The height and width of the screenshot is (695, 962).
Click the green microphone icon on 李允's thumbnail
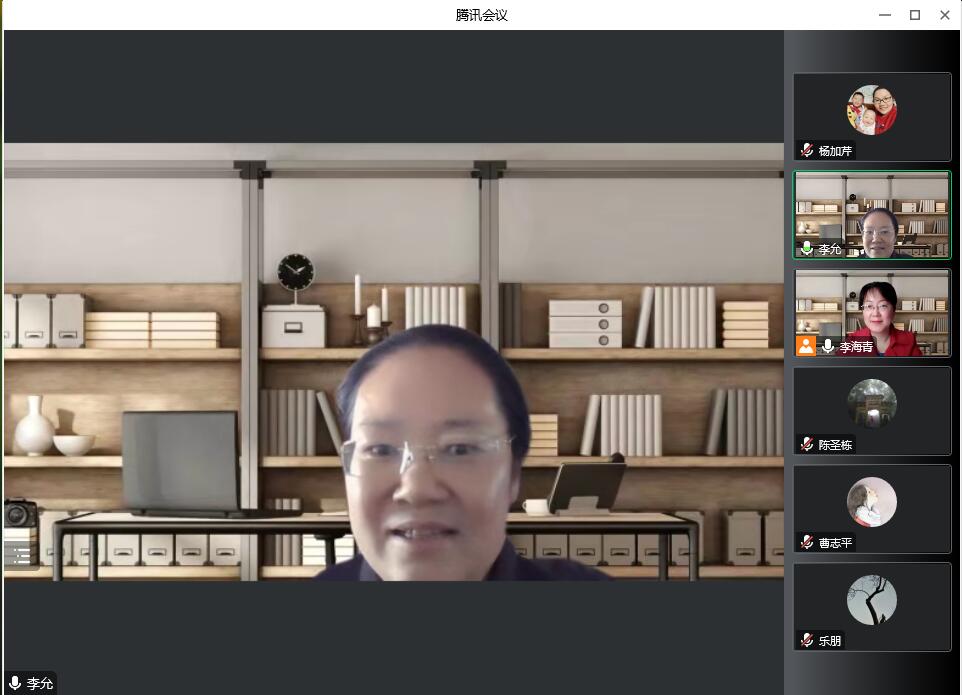tap(807, 249)
